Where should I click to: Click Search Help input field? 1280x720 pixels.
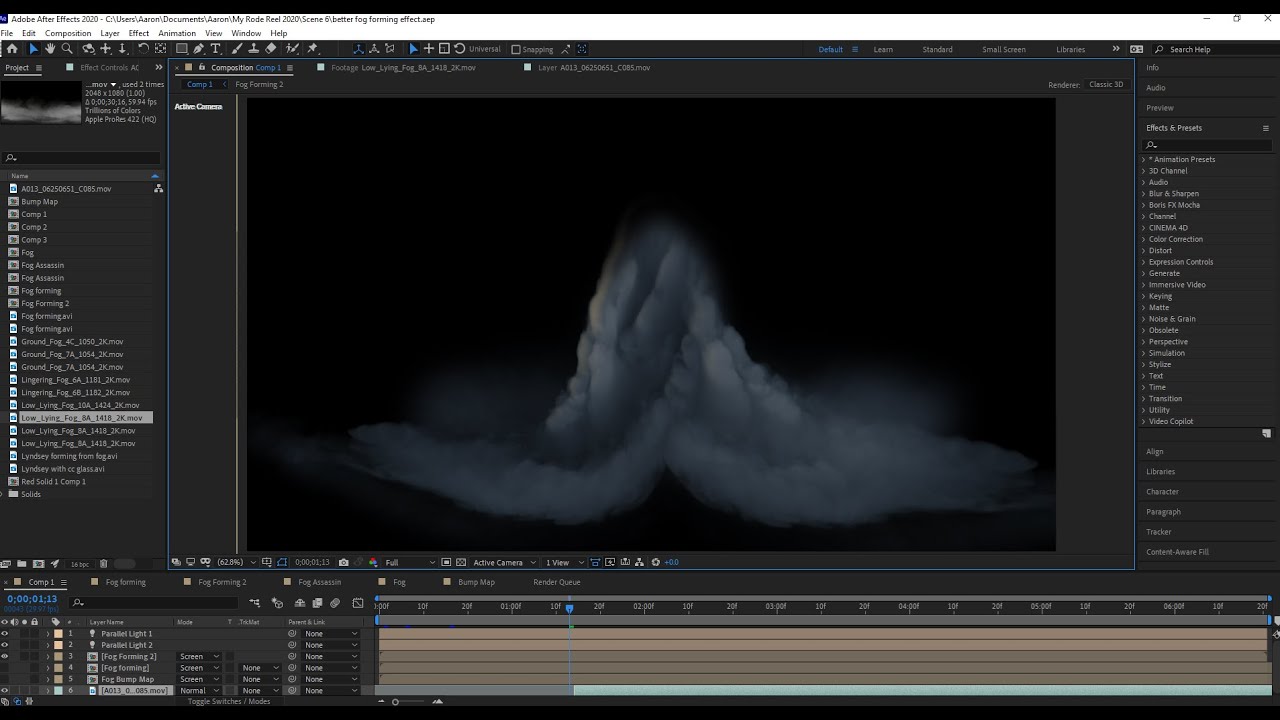(x=1213, y=49)
